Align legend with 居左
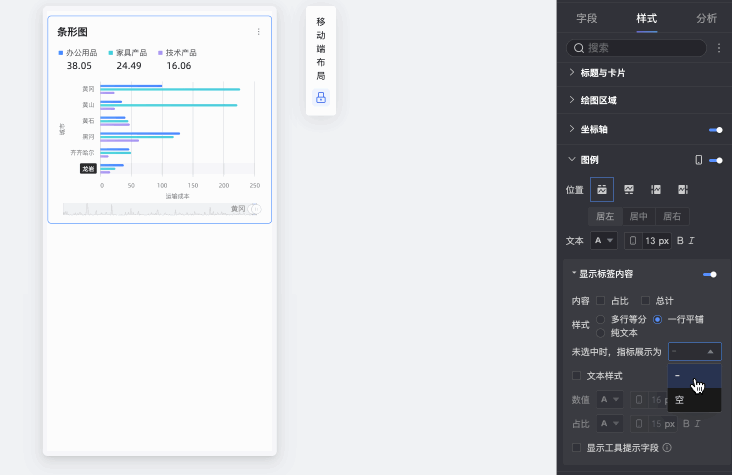The height and width of the screenshot is (475, 732). click(605, 216)
